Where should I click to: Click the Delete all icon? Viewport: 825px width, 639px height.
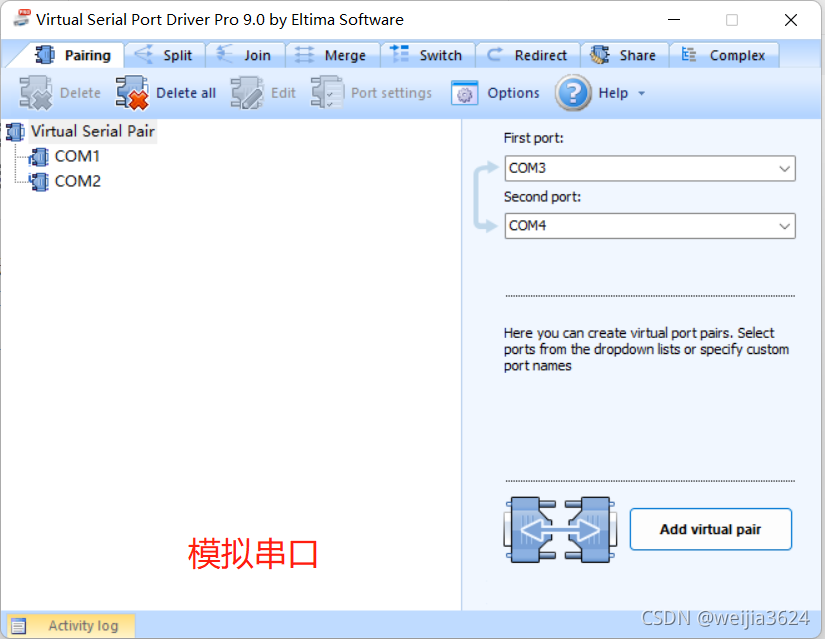(132, 93)
